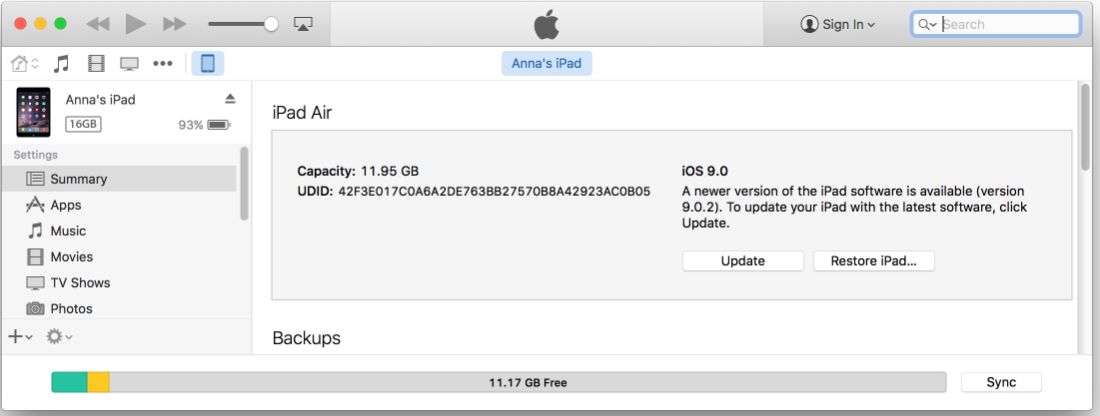Switch to the Music library icon
The height and width of the screenshot is (416, 1100).
coord(62,64)
